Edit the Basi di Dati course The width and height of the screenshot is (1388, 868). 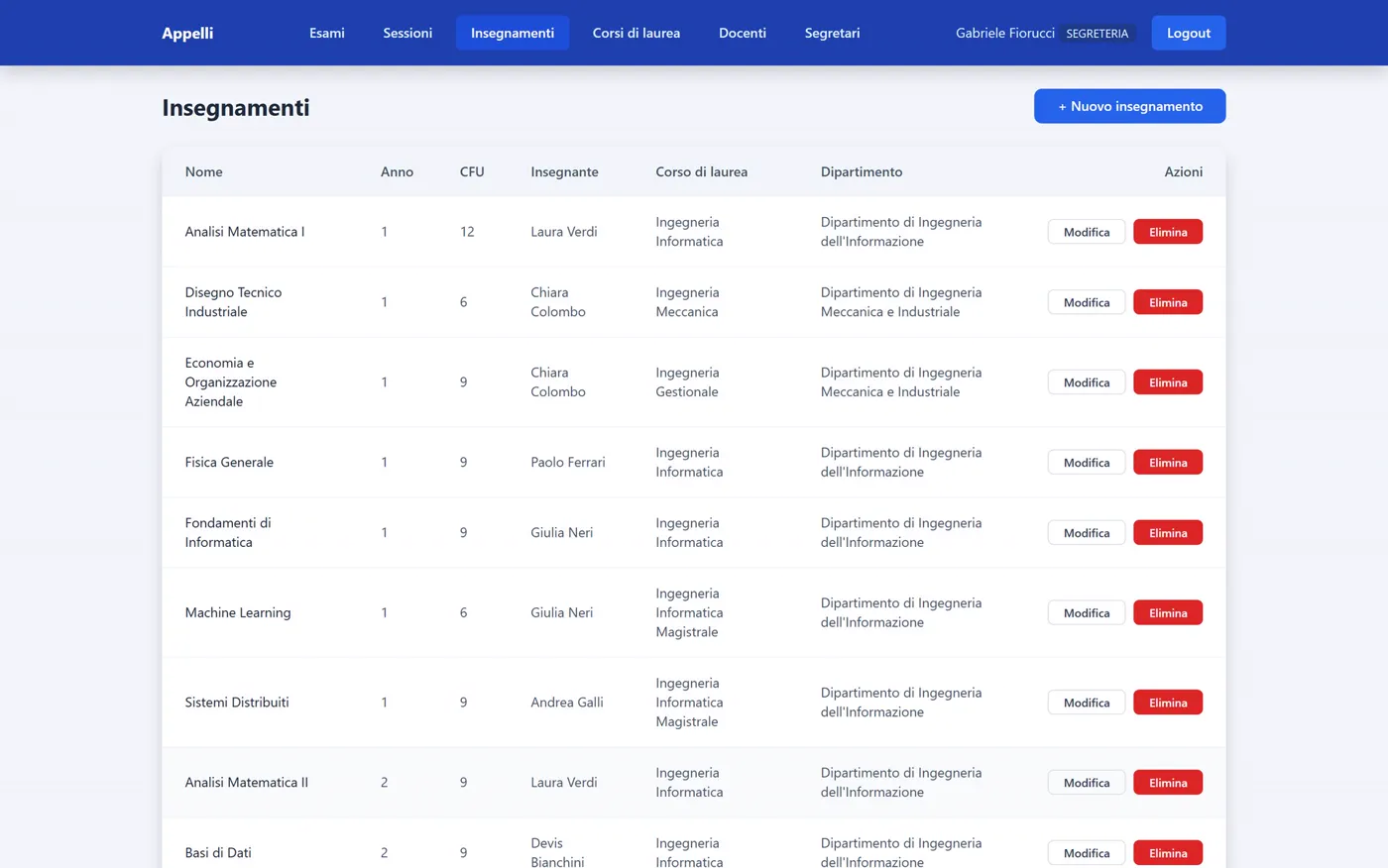click(x=1087, y=853)
